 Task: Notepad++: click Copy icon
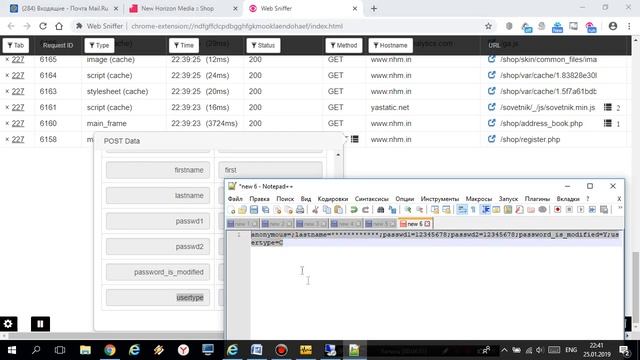point(327,210)
